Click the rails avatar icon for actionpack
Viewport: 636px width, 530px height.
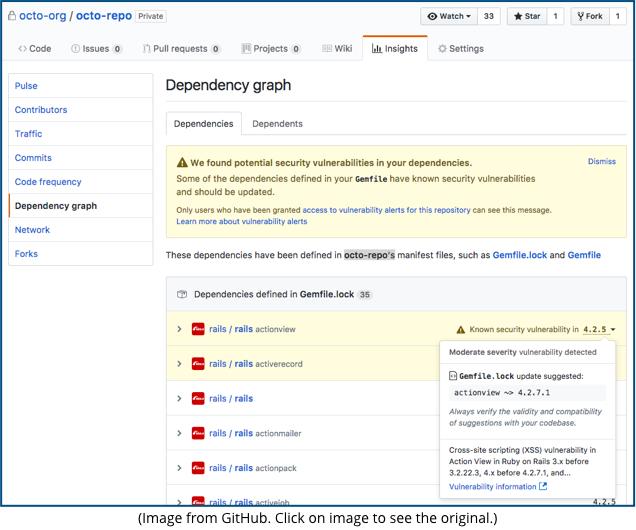[x=198, y=468]
